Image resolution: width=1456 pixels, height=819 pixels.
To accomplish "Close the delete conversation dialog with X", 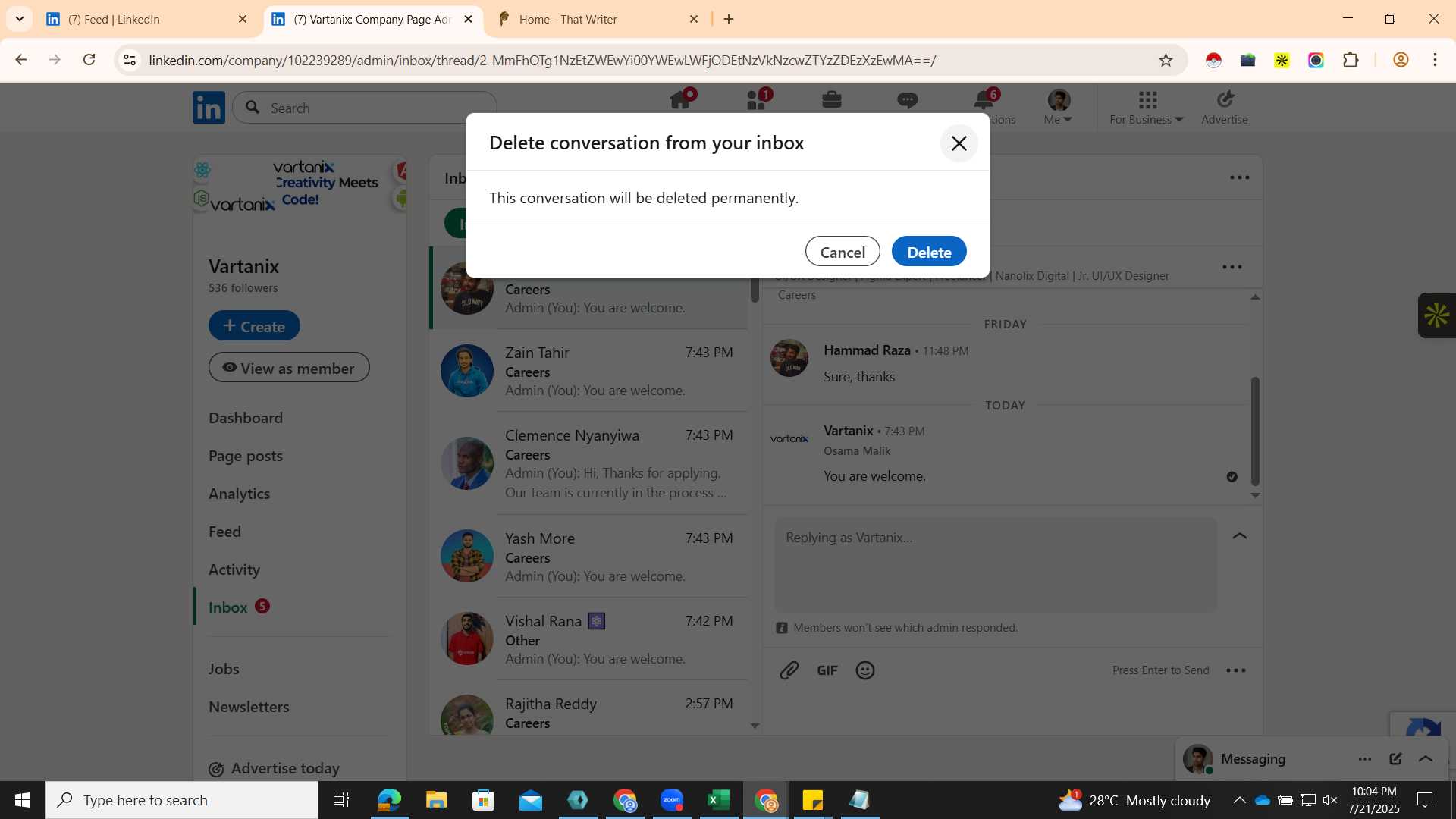I will [959, 143].
